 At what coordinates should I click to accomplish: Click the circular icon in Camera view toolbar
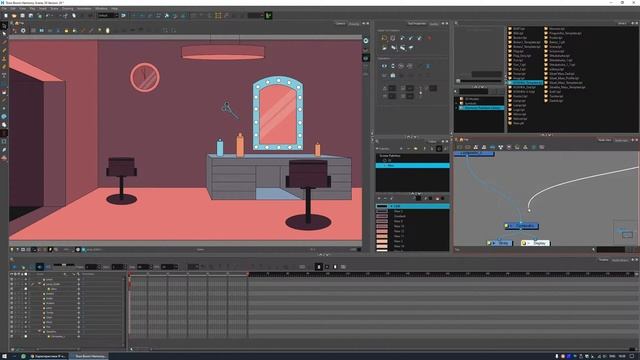click(x=23, y=30)
